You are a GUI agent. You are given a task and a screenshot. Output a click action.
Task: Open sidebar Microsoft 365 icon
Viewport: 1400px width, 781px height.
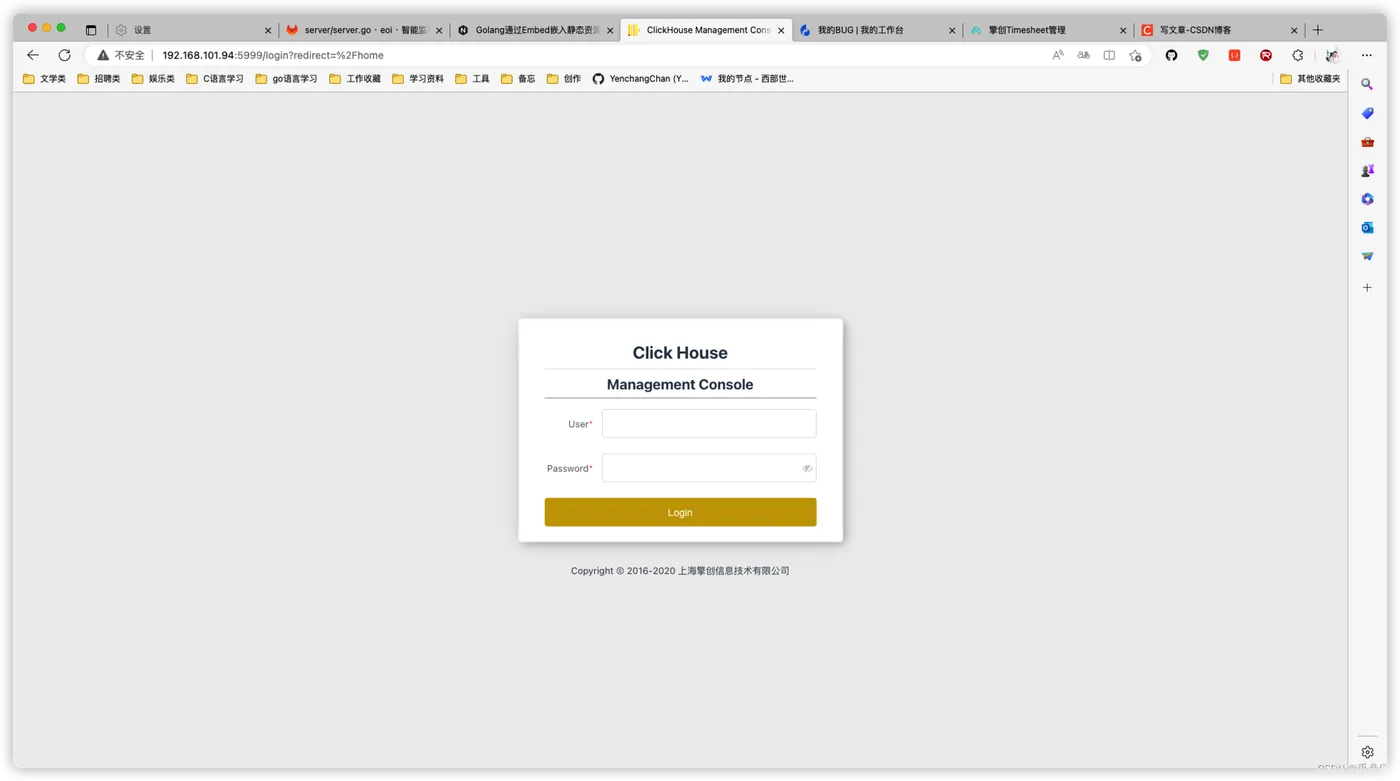pos(1367,199)
